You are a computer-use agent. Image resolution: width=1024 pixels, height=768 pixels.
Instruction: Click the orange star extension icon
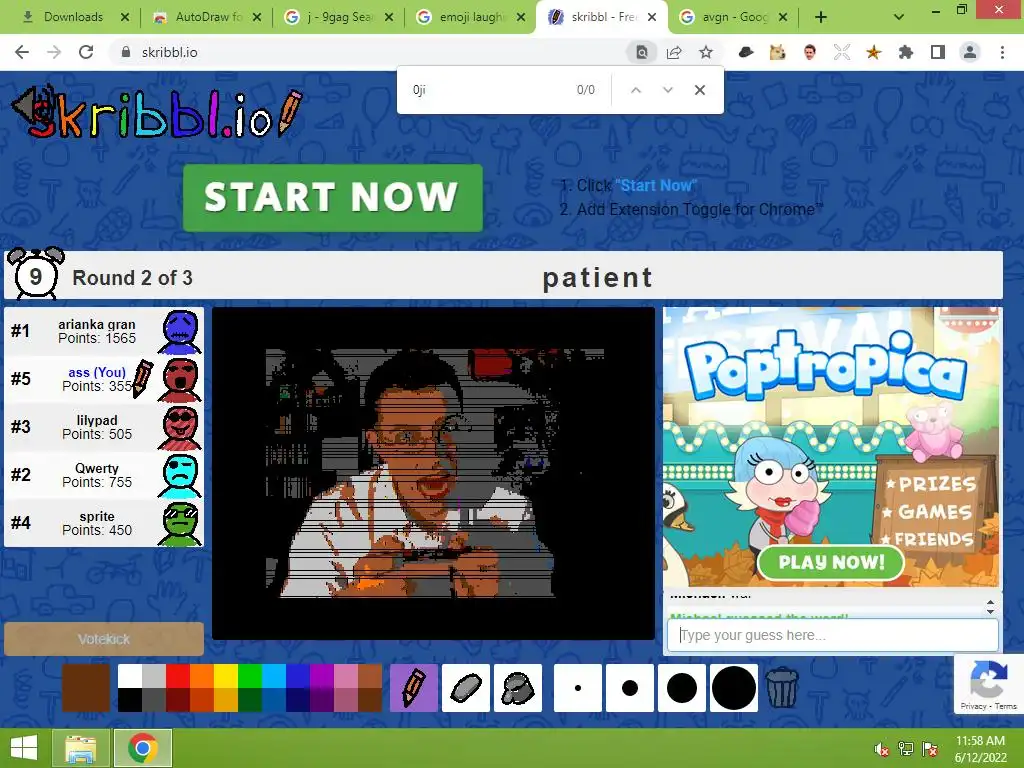pos(873,52)
